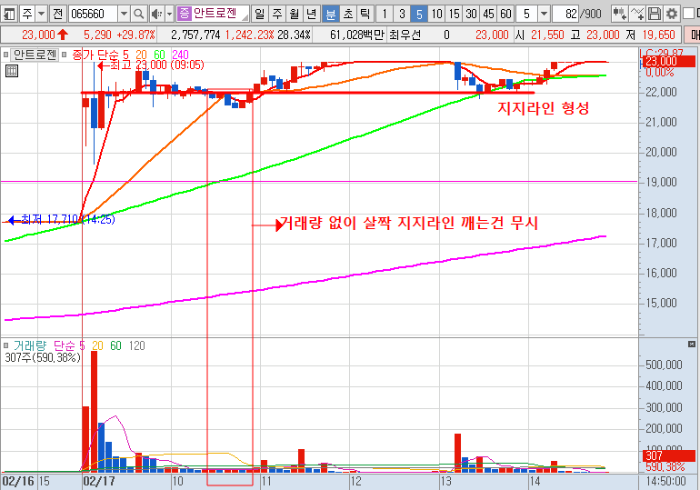Click the add line indicator icon
This screenshot has width=700, height=490.
[x=637, y=14]
